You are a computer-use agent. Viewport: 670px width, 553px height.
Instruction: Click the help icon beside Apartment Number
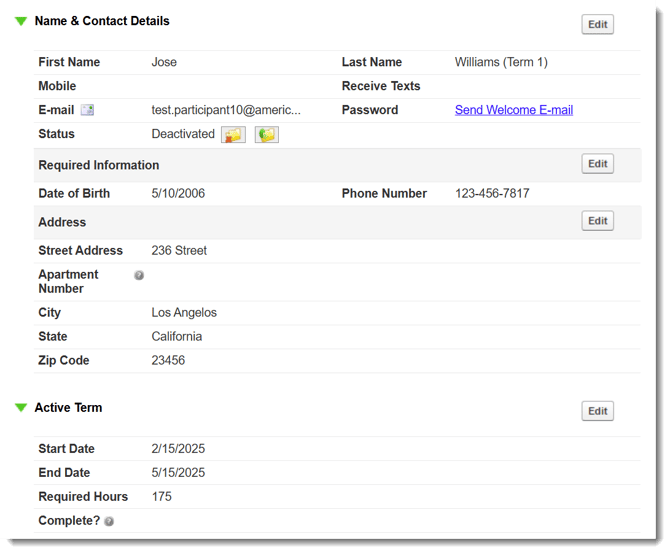click(139, 275)
